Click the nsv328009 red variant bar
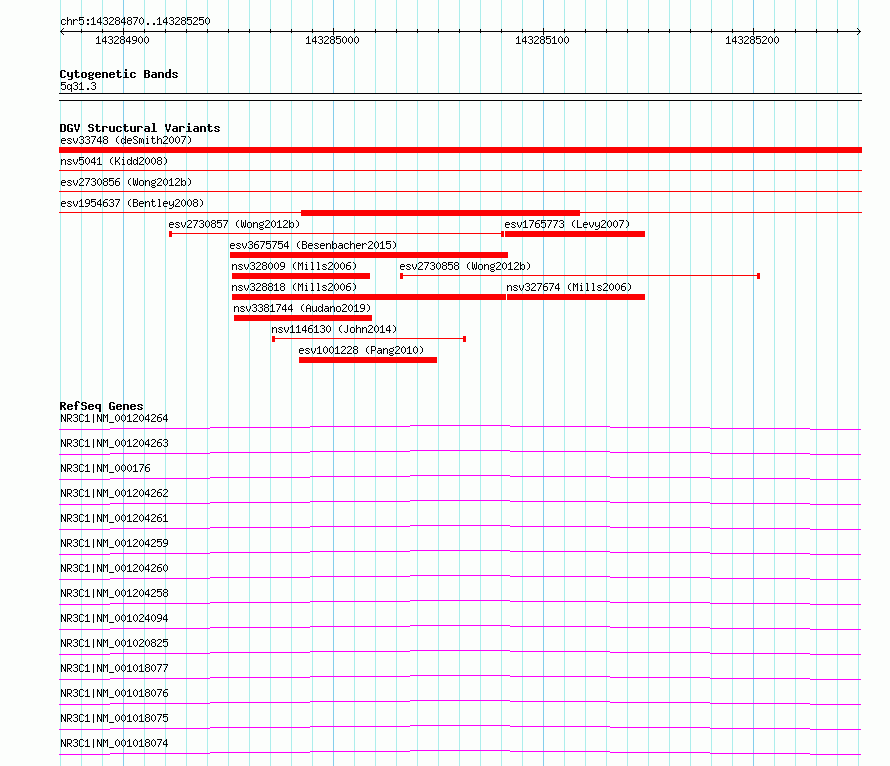890x766 pixels. point(301,276)
